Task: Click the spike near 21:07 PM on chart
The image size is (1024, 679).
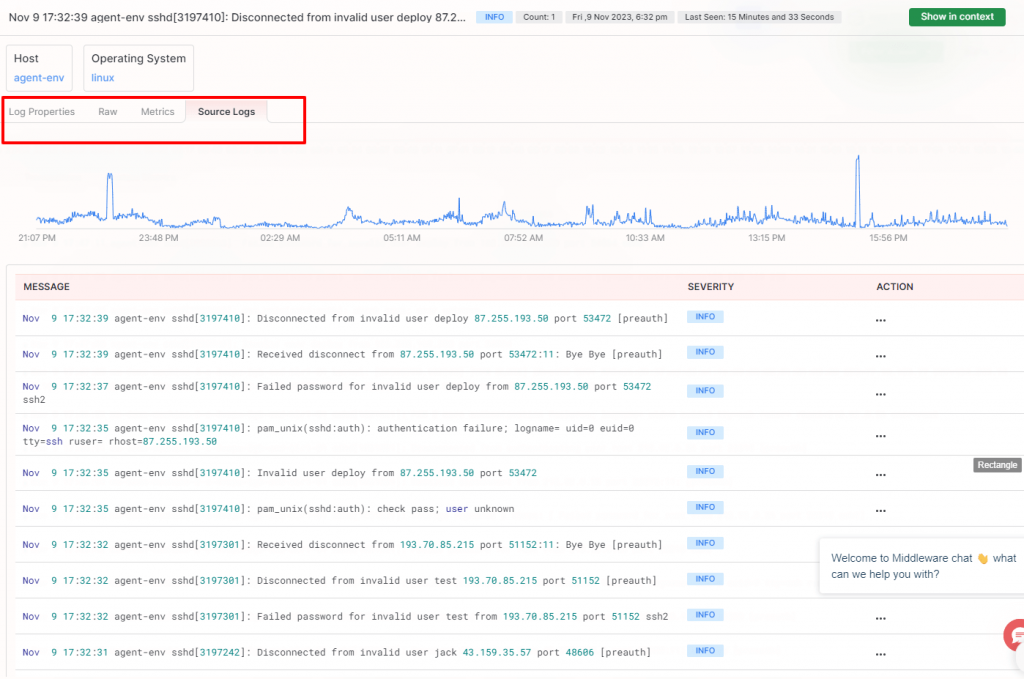Action: [x=110, y=196]
